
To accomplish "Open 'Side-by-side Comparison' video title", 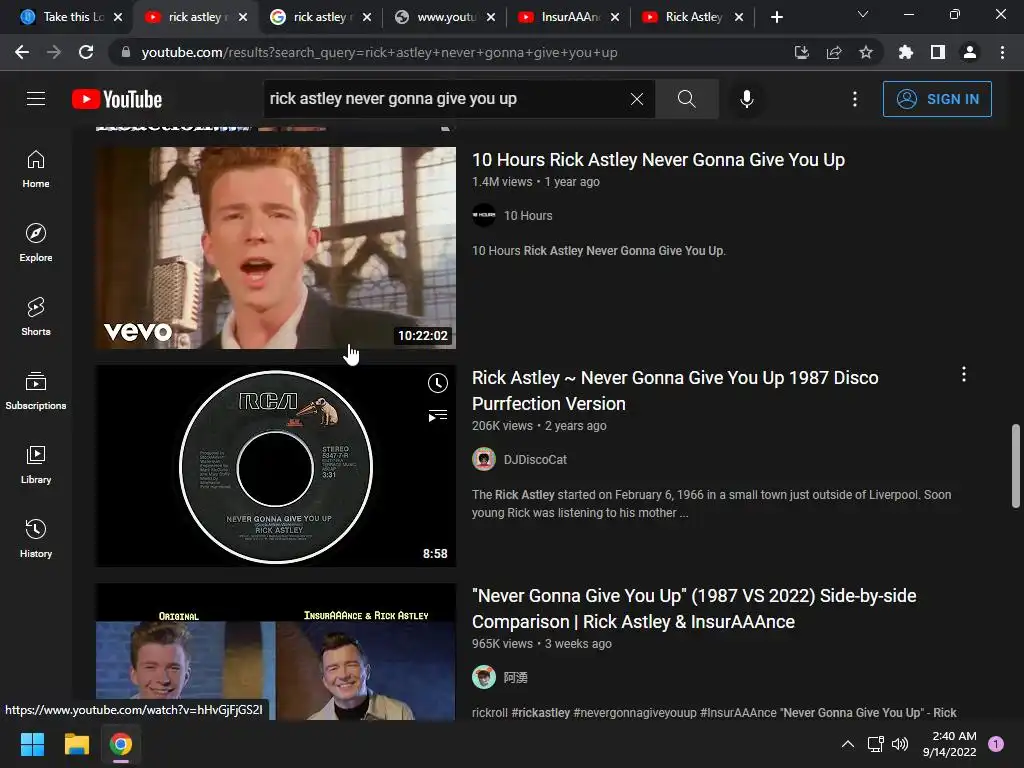I will (694, 609).
